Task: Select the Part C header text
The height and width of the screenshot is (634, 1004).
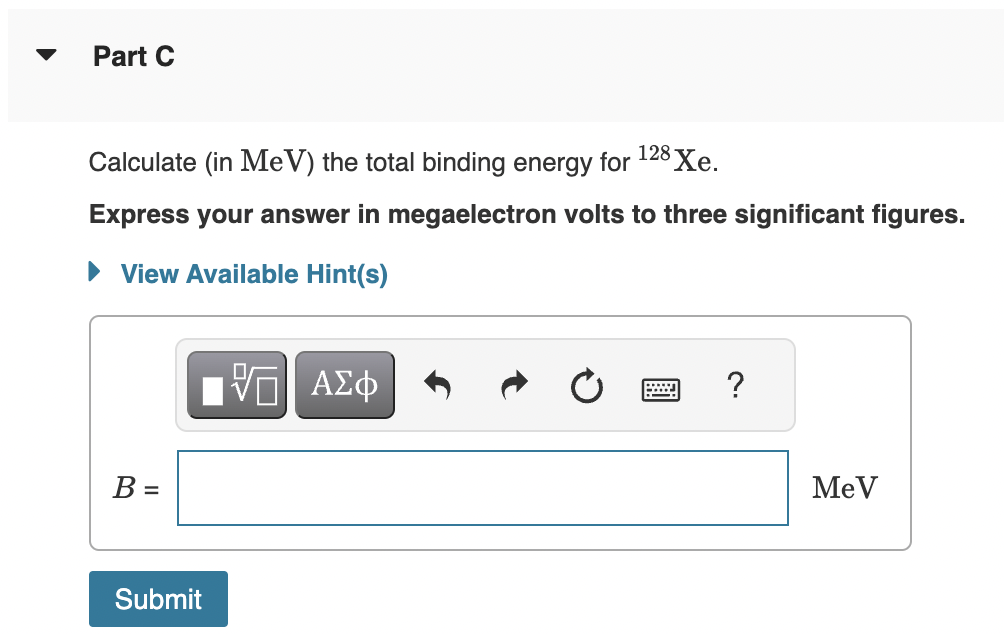Action: [x=133, y=56]
